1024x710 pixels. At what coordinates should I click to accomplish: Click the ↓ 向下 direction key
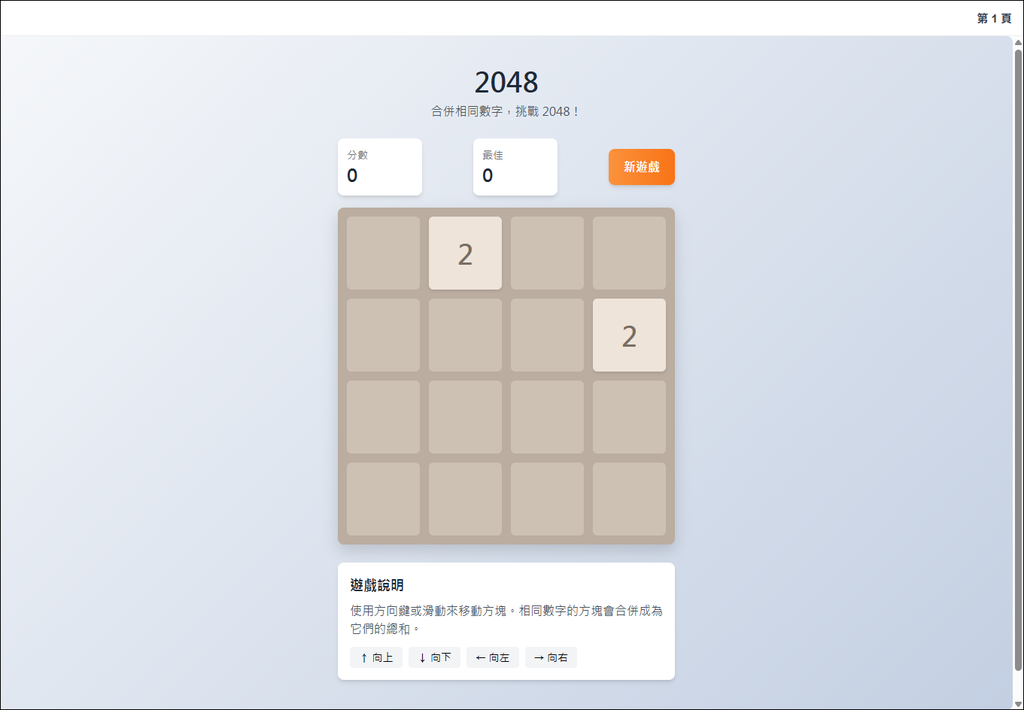point(434,657)
